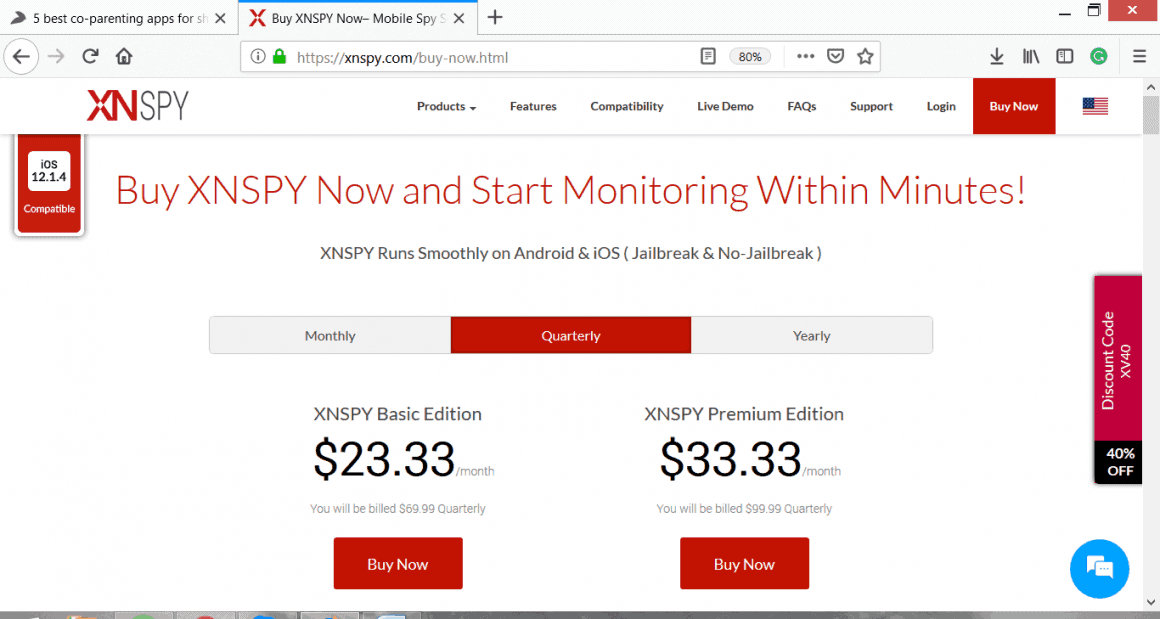Open a new browser tab
This screenshot has width=1160, height=619.
coord(495,18)
